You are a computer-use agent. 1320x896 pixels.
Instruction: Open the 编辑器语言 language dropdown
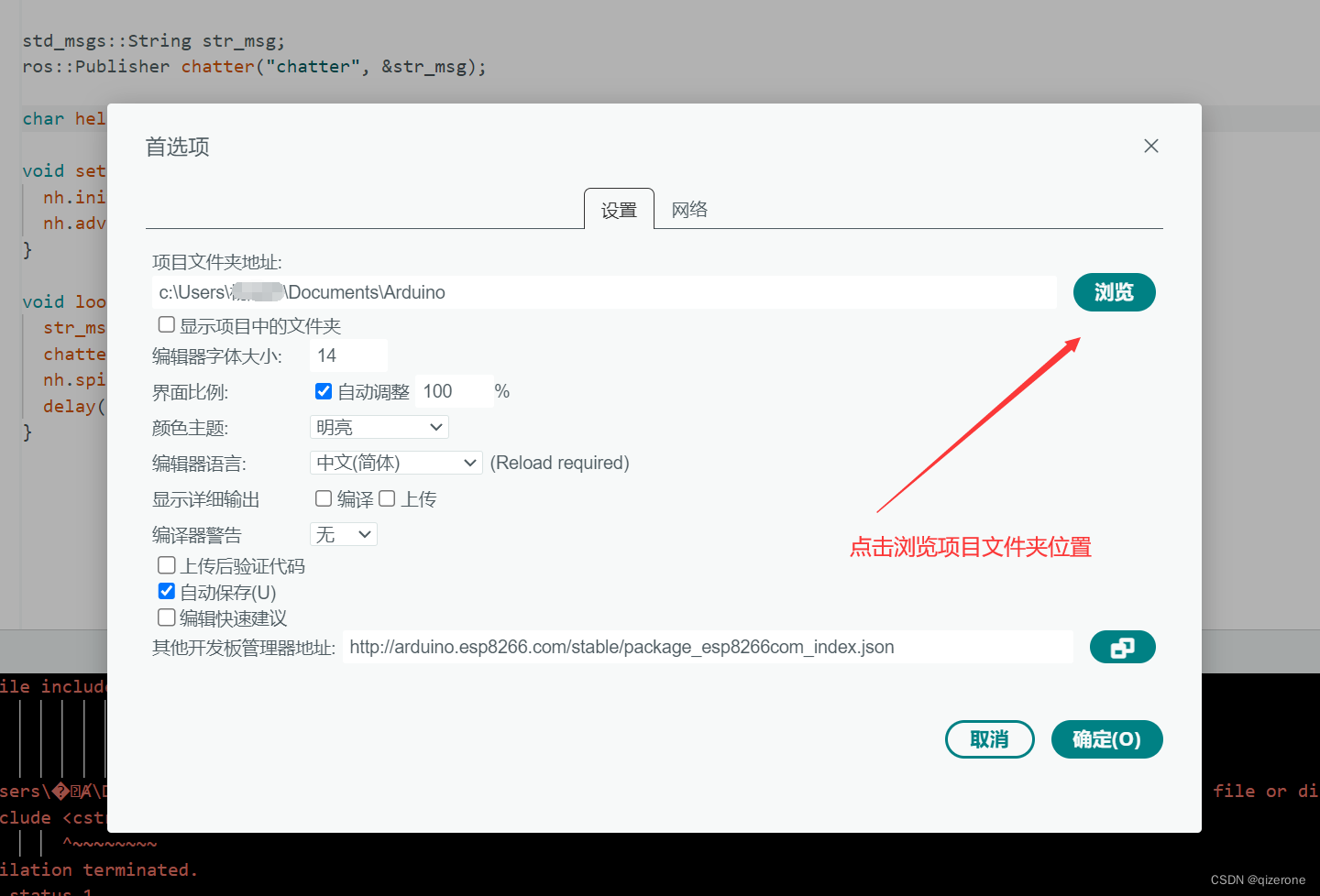coord(395,462)
